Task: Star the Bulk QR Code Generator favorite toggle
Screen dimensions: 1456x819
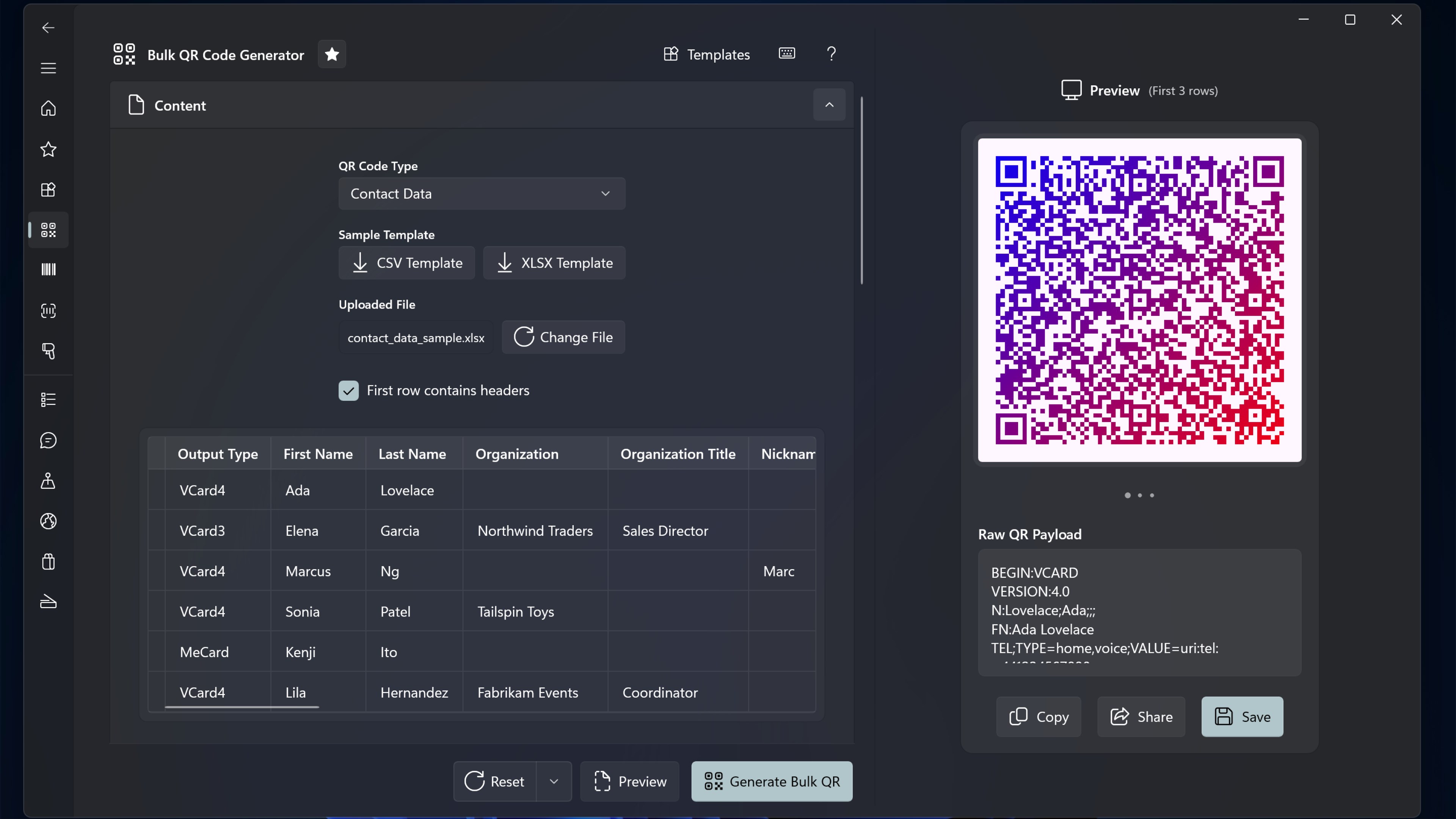Action: [x=332, y=54]
